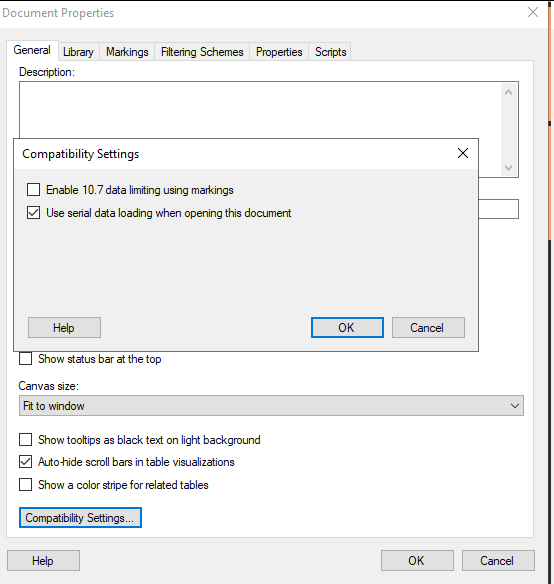Confirm Compatibility Settings with OK
Screen dimensions: 554x584
[x=347, y=327]
